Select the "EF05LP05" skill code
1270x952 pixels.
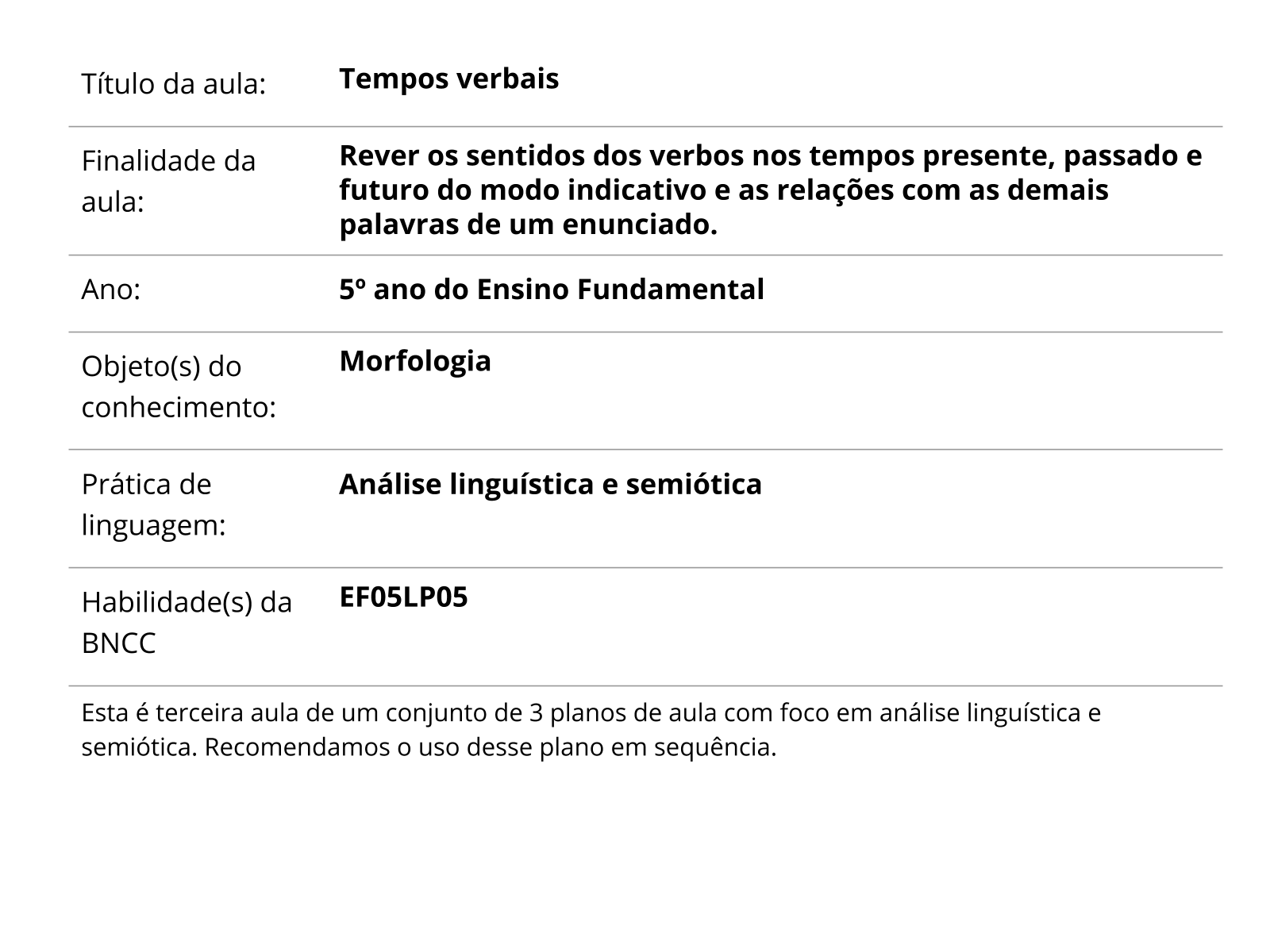(403, 597)
